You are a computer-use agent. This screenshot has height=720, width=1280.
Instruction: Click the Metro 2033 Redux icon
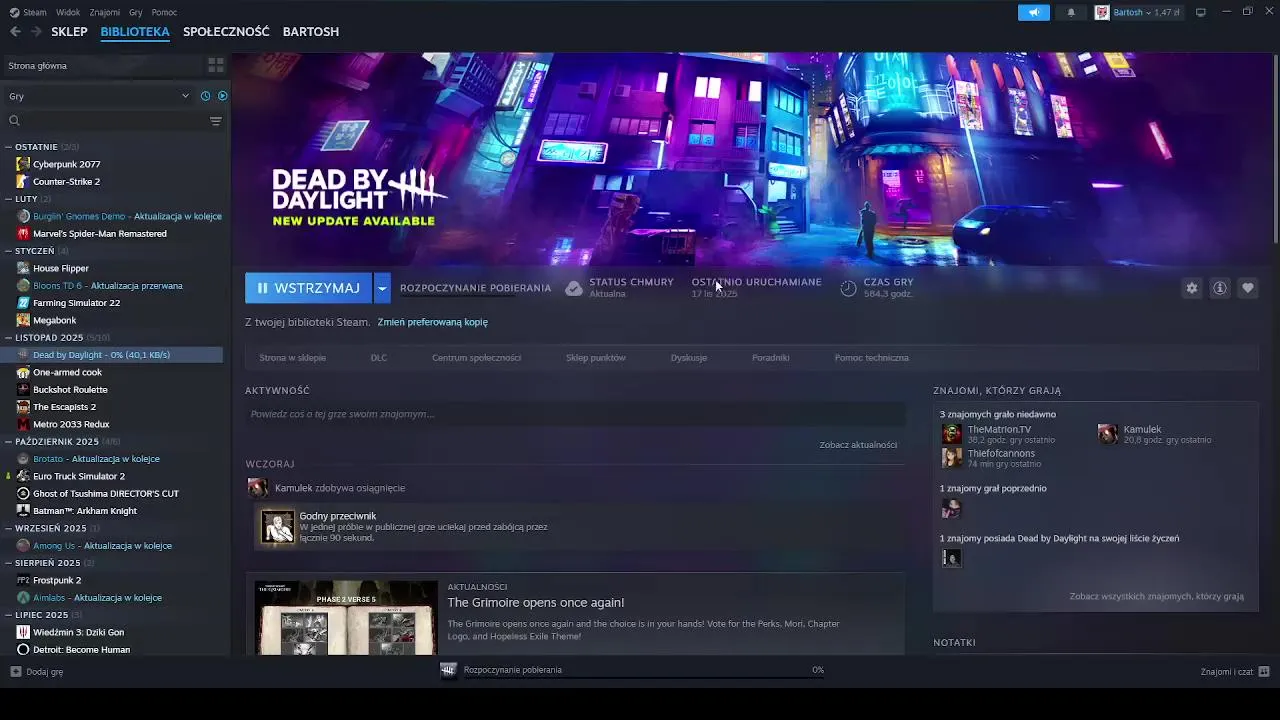(x=24, y=424)
